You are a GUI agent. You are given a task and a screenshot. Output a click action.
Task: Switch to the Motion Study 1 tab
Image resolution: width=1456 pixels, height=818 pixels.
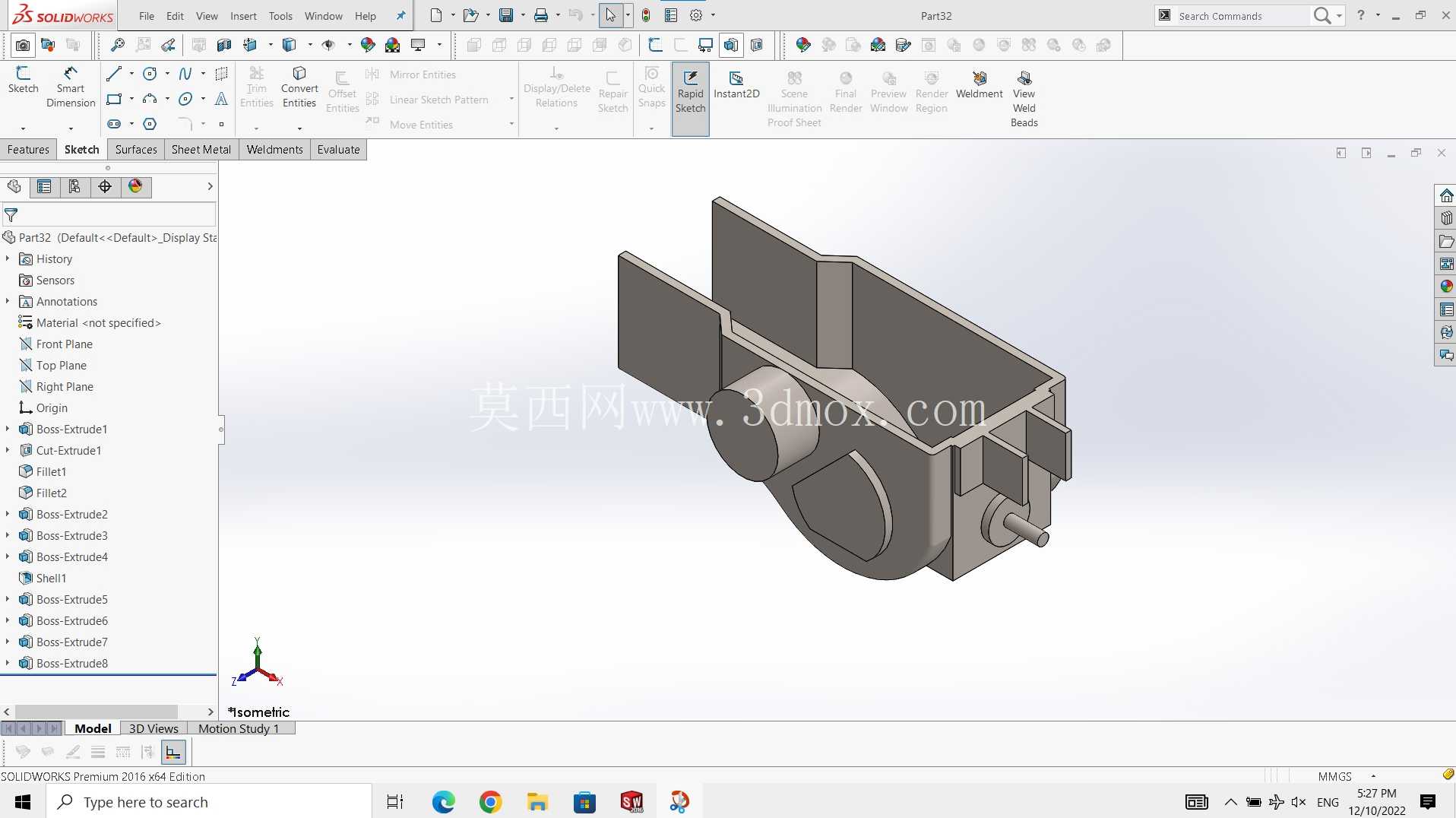tap(239, 728)
